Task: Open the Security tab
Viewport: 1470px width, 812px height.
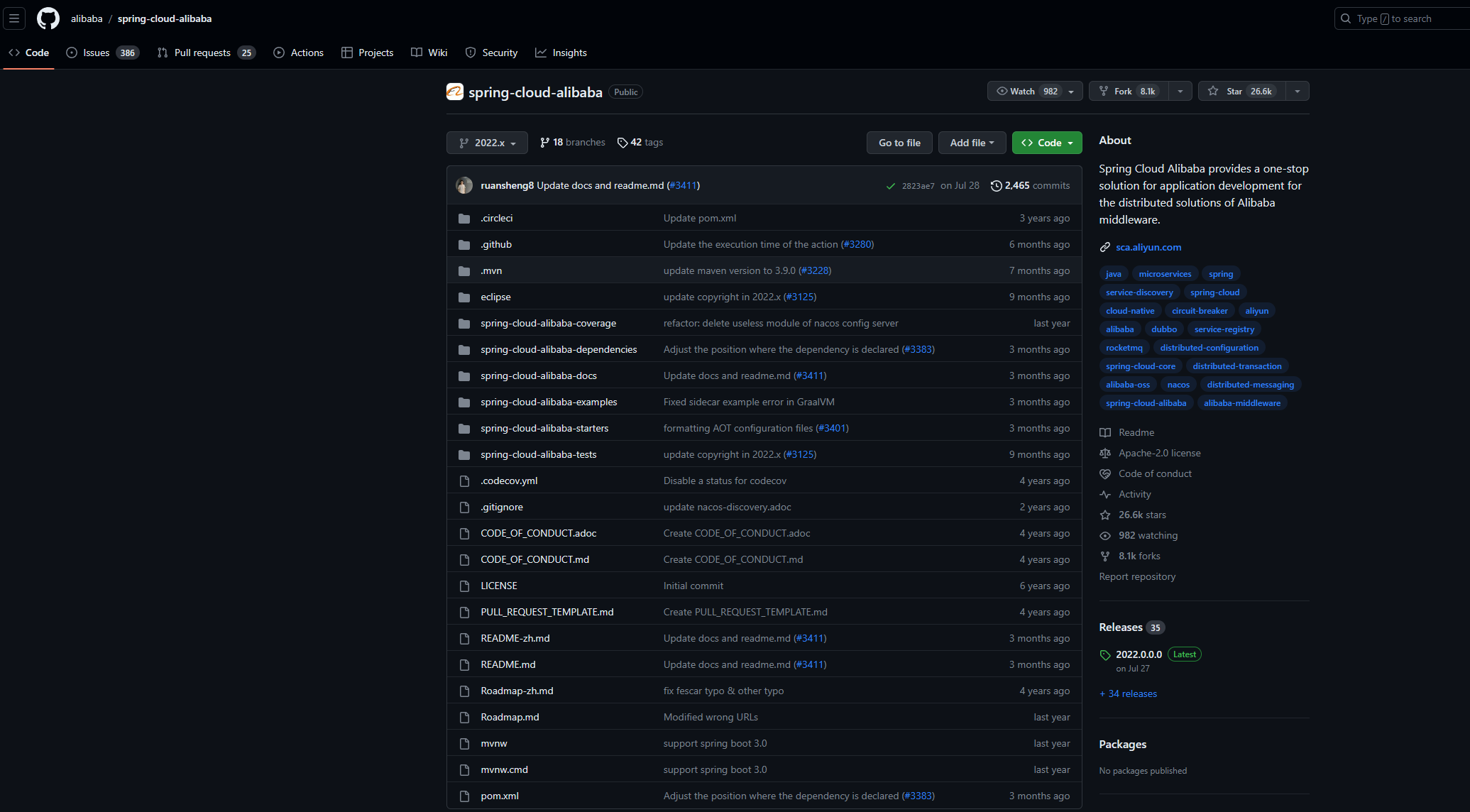Action: coord(491,53)
